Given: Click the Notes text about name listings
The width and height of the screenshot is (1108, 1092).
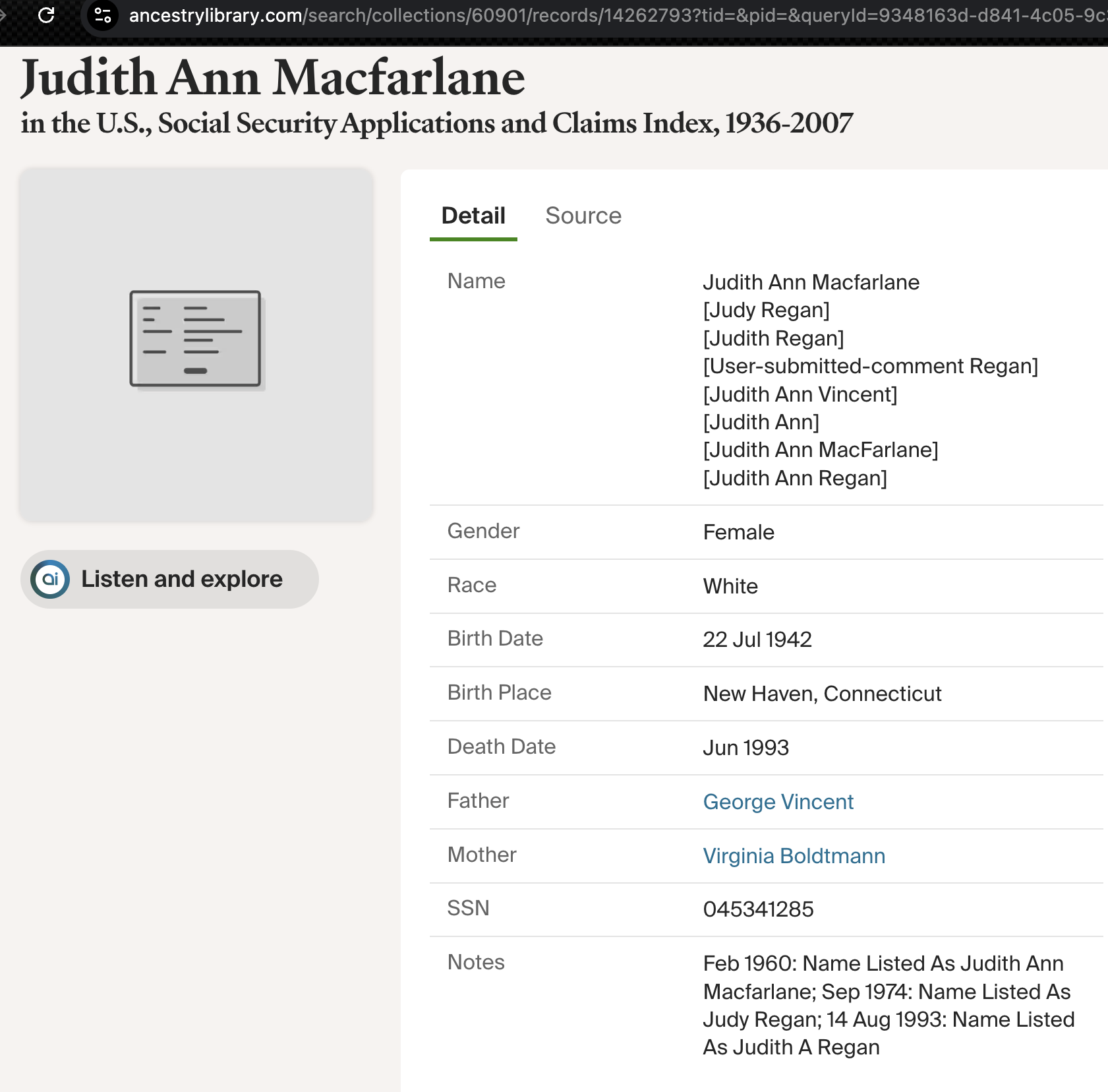Looking at the screenshot, I should (x=889, y=1006).
